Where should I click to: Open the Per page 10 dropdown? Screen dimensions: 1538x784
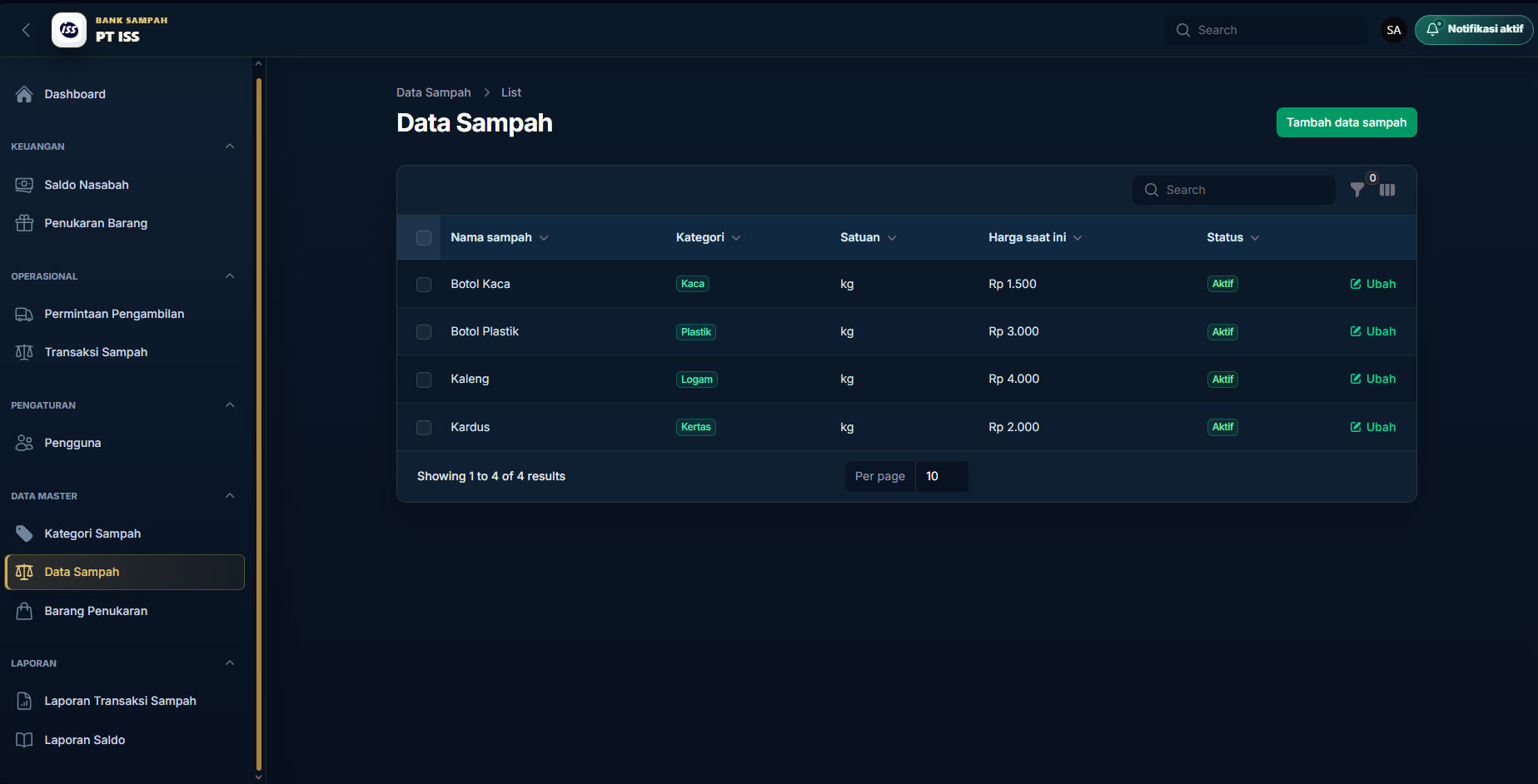pyautogui.click(x=941, y=476)
